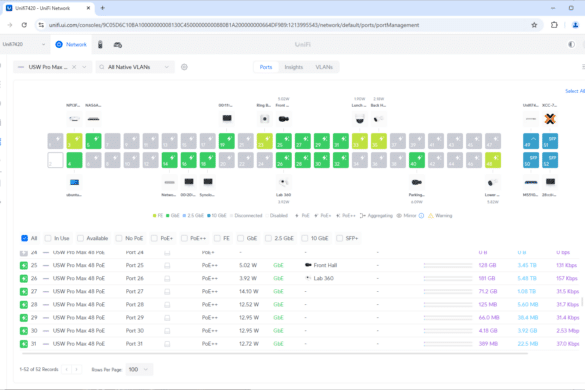The width and height of the screenshot is (585, 390).
Task: Switch to the Ports tab
Action: tap(266, 67)
